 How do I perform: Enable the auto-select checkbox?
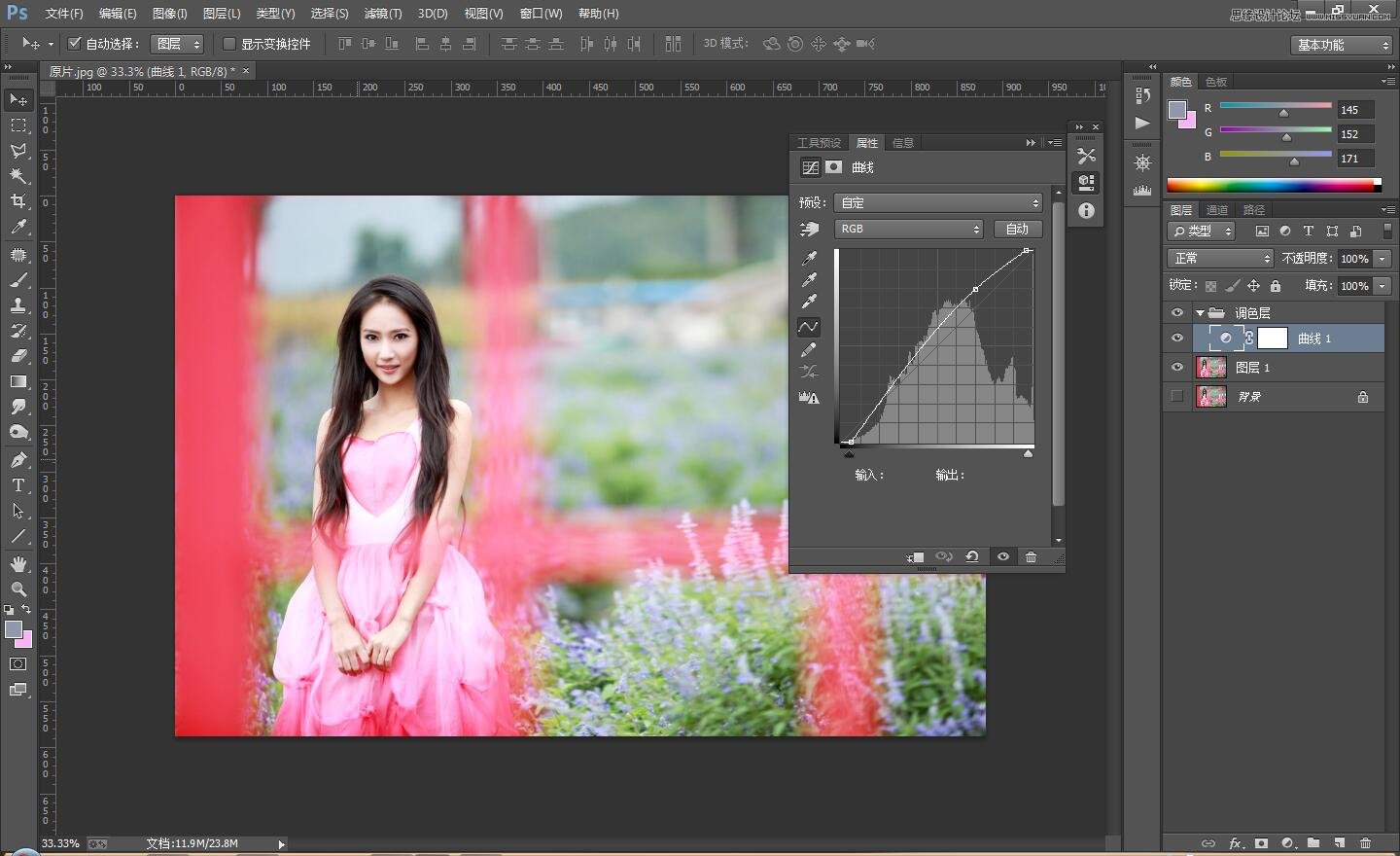(74, 44)
